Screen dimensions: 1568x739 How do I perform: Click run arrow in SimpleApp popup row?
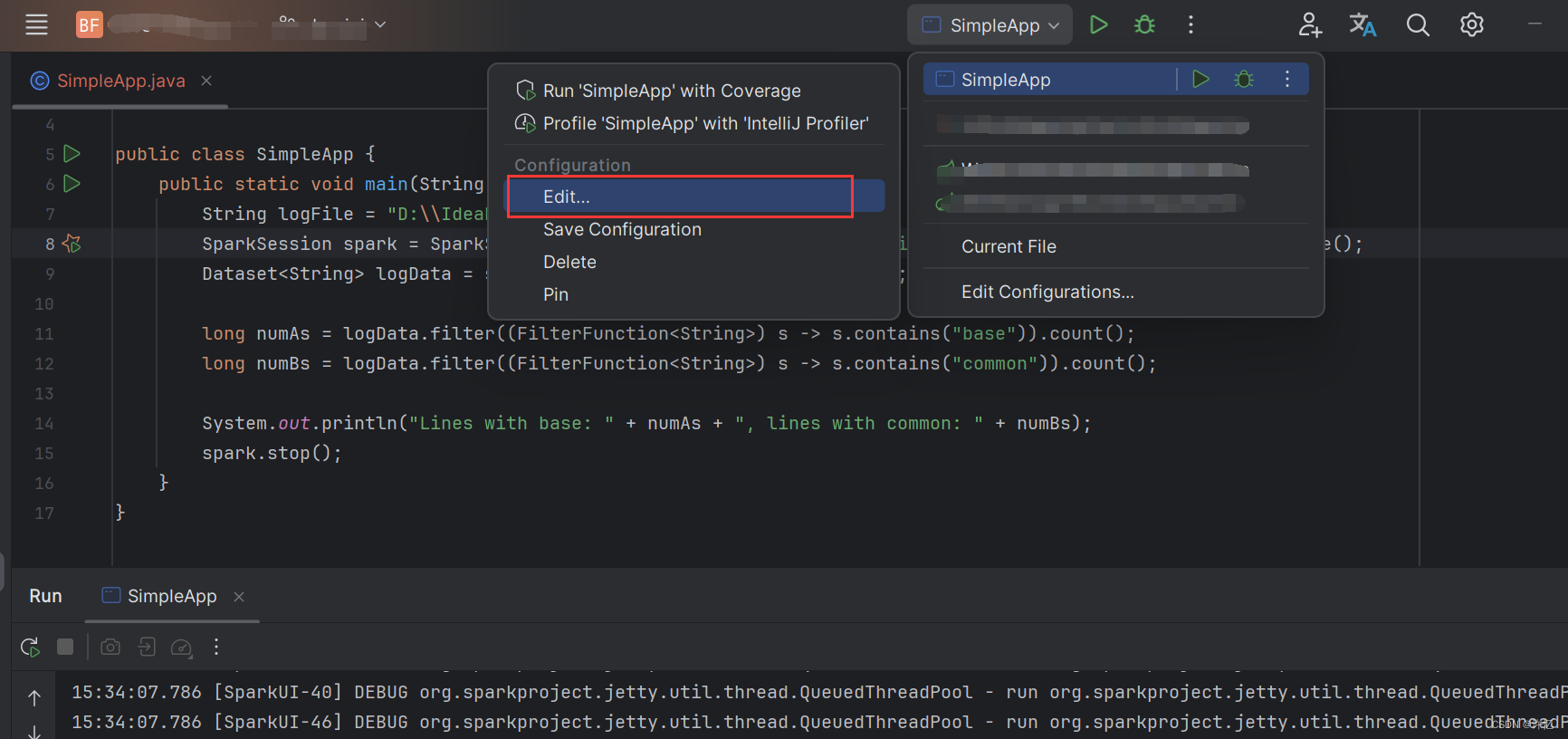(1200, 80)
